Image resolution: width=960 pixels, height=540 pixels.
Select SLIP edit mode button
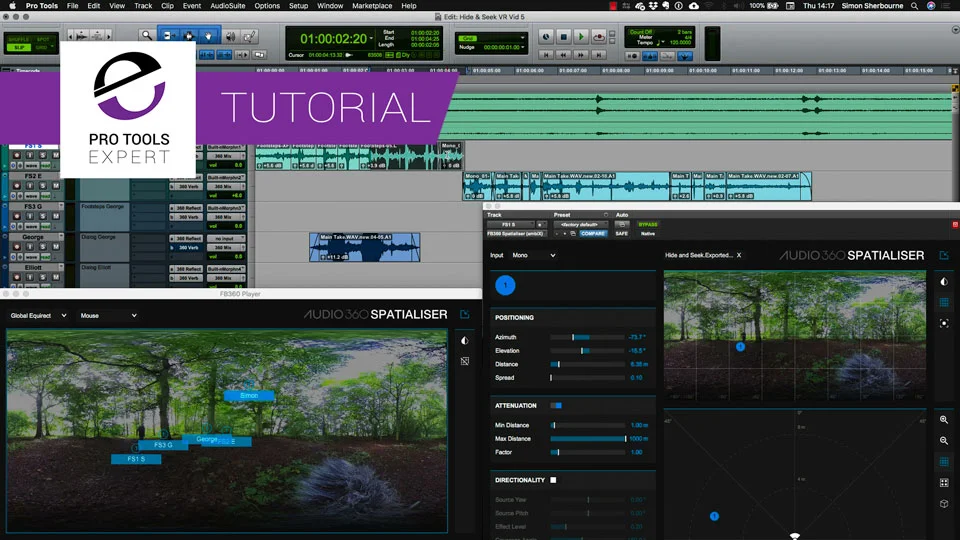[19, 47]
